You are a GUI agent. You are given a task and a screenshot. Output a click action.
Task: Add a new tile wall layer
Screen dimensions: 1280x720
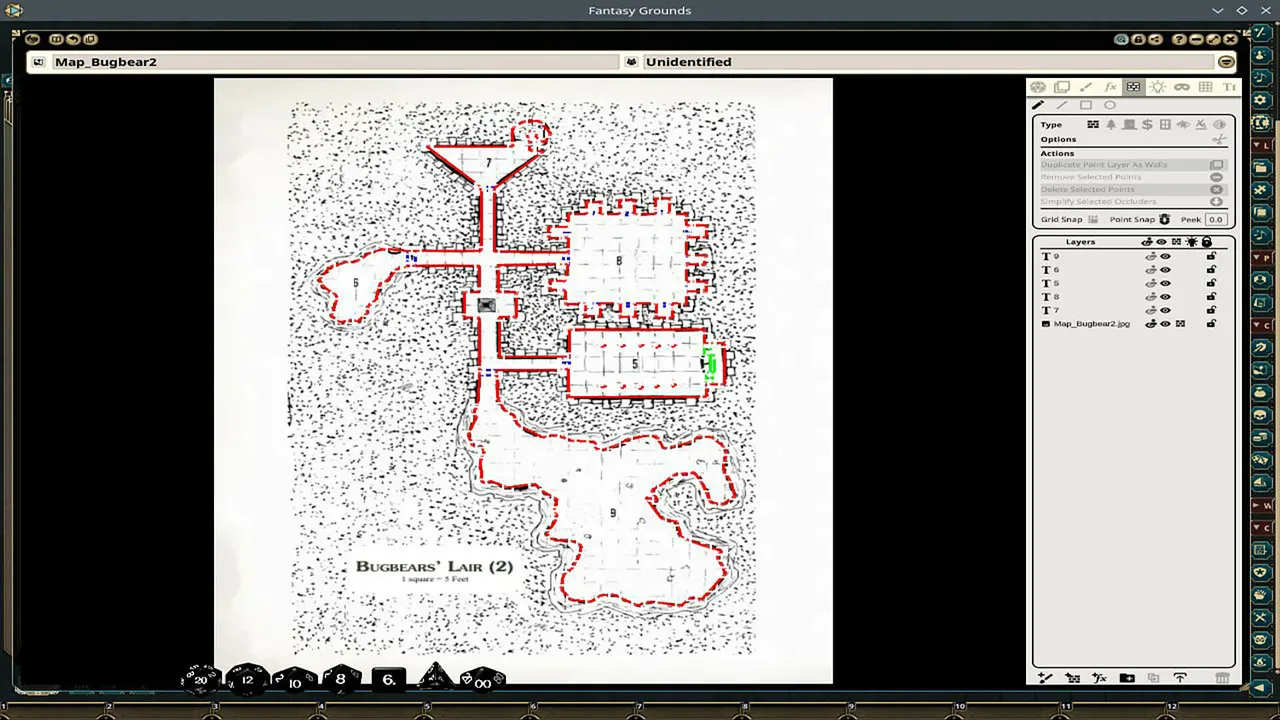click(x=1073, y=678)
